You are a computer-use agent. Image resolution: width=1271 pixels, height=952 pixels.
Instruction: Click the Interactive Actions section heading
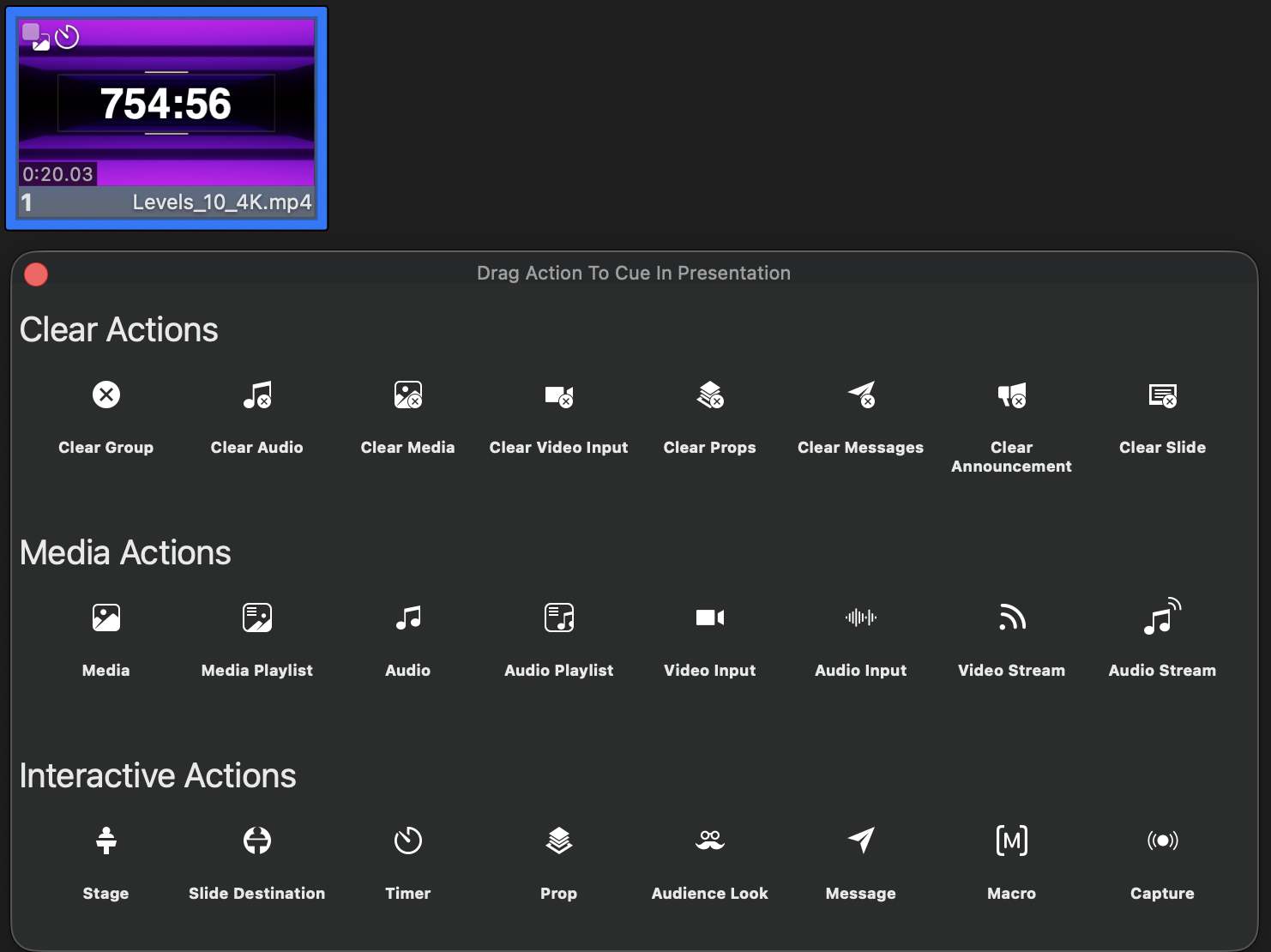click(x=158, y=776)
